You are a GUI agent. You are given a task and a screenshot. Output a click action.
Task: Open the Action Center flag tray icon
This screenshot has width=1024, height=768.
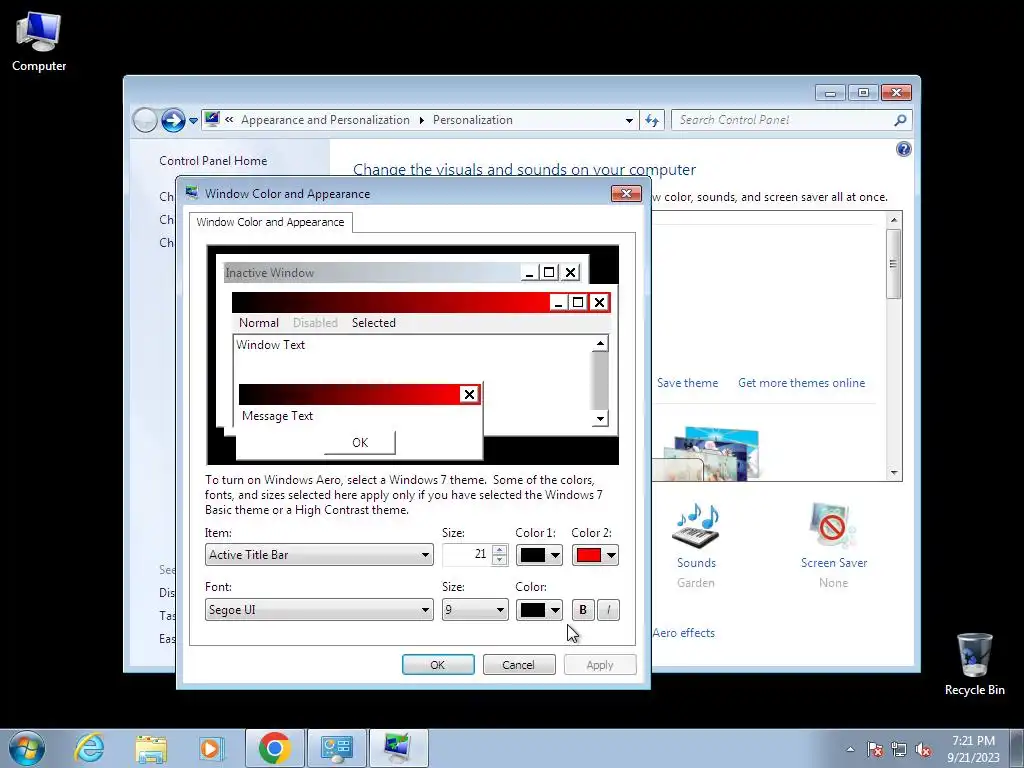pos(875,749)
